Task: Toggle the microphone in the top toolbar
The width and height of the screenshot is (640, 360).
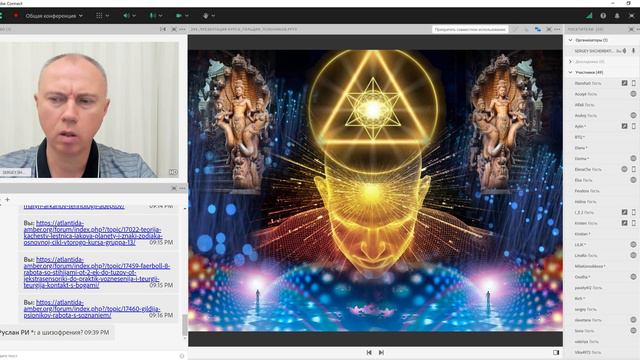Action: pos(153,16)
